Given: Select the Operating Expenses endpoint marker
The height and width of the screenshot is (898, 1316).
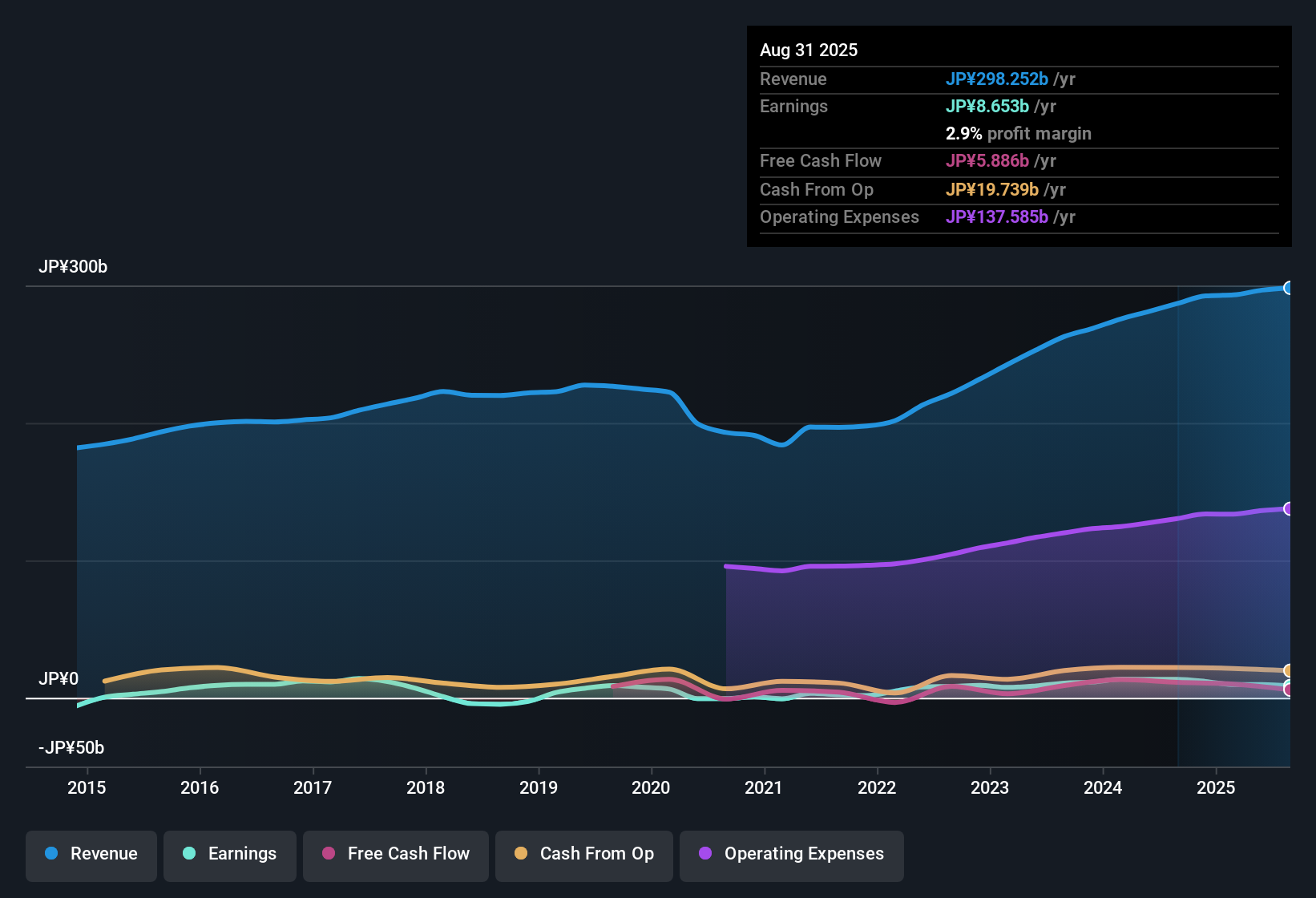Looking at the screenshot, I should pos(1290,508).
